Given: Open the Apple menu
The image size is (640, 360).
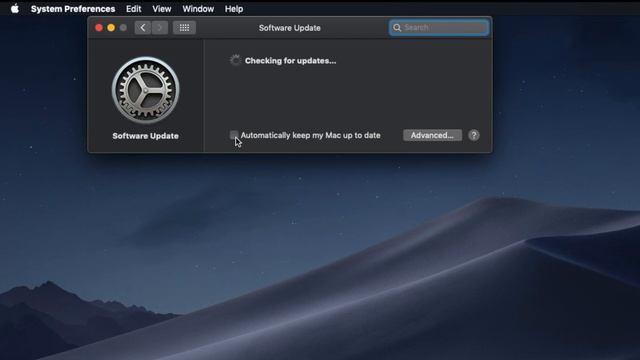Looking at the screenshot, I should [x=15, y=9].
